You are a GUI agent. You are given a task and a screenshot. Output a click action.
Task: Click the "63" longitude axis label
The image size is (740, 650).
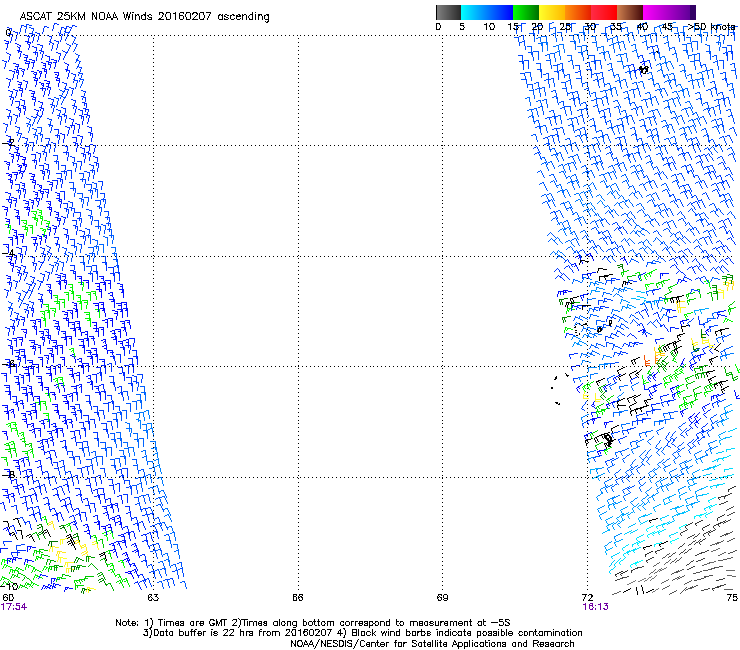click(x=153, y=598)
